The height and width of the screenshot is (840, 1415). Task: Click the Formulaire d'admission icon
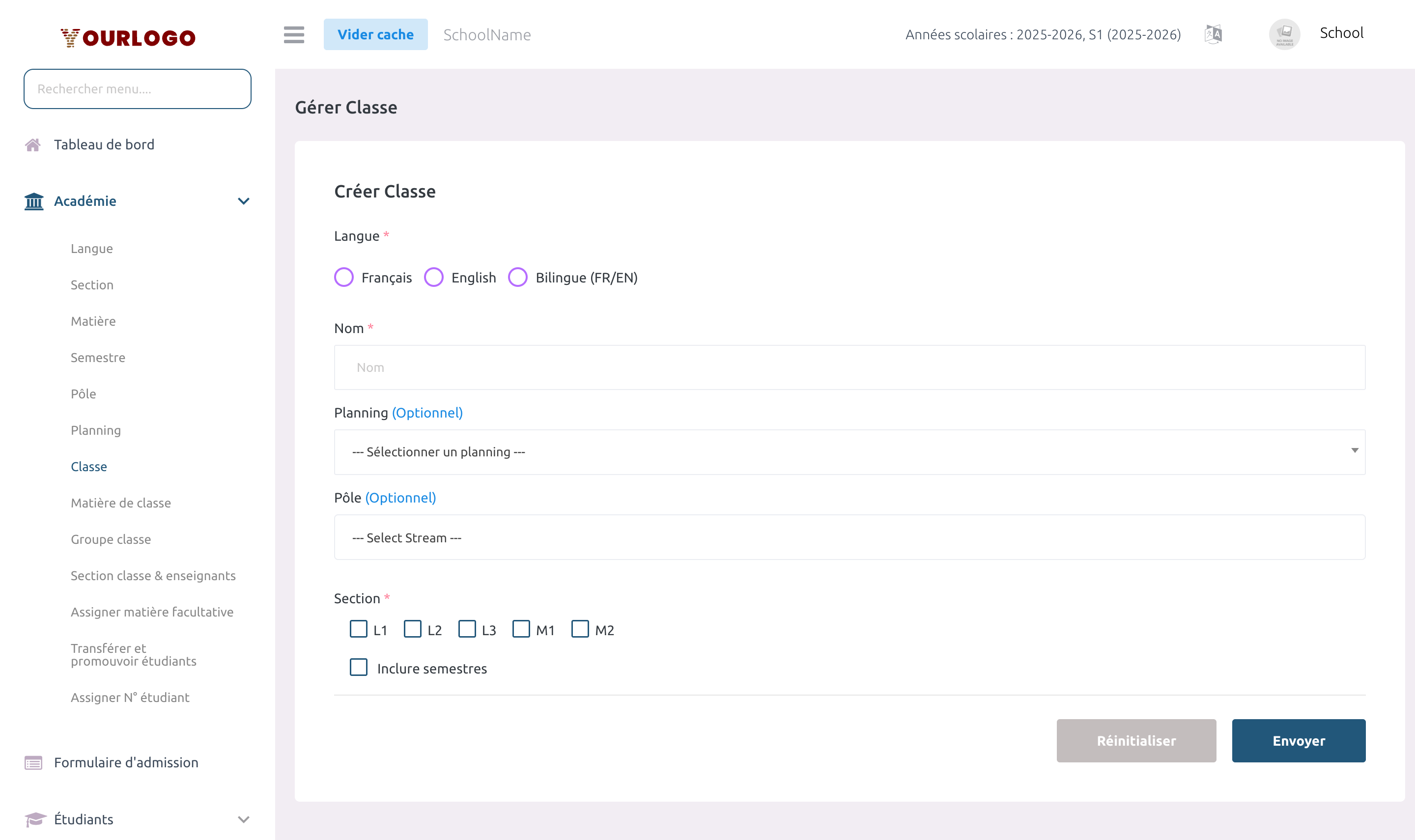tap(33, 762)
